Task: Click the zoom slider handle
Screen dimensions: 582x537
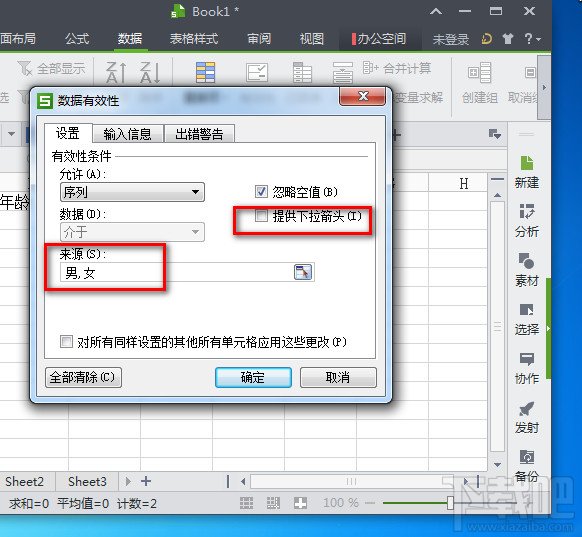Action: click(x=450, y=503)
